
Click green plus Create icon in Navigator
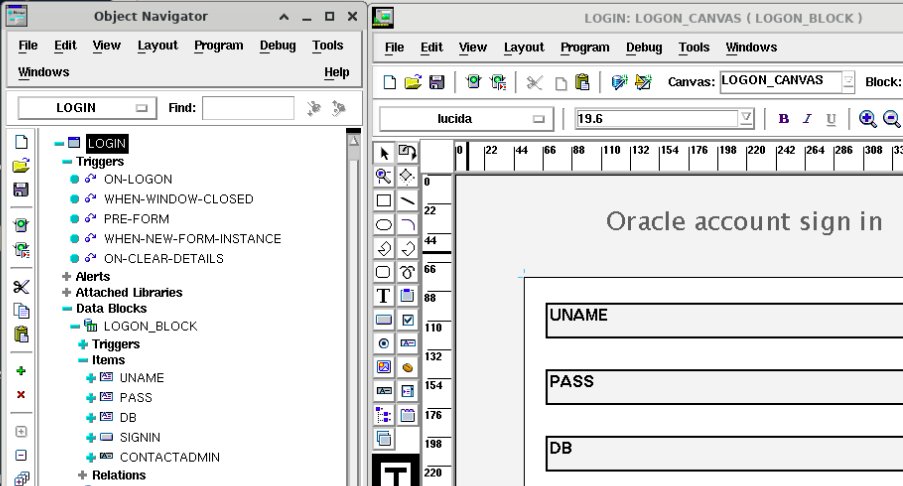(21, 370)
